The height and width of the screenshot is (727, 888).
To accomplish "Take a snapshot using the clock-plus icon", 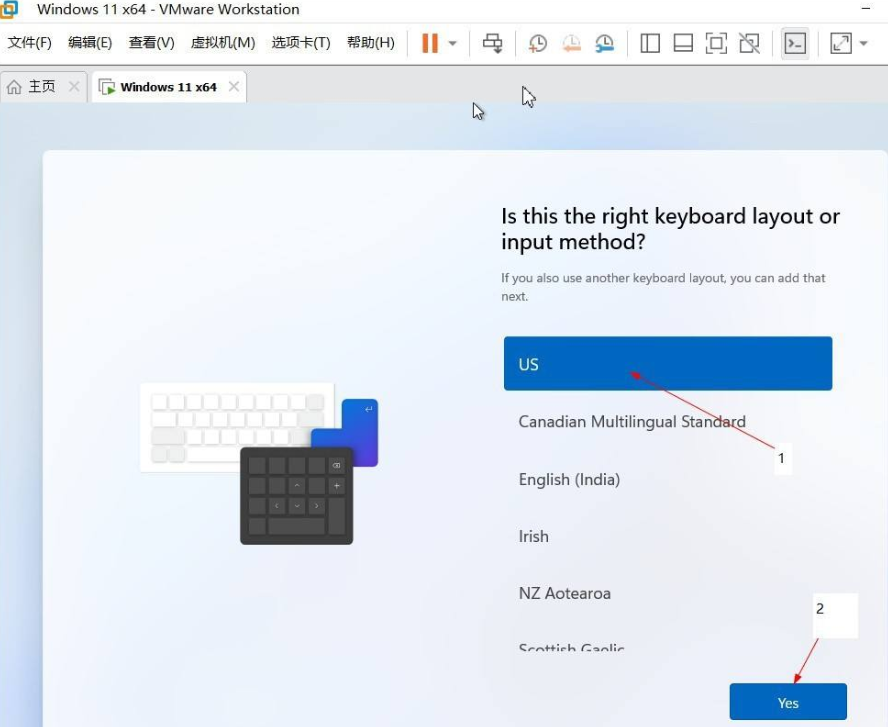I will (538, 43).
